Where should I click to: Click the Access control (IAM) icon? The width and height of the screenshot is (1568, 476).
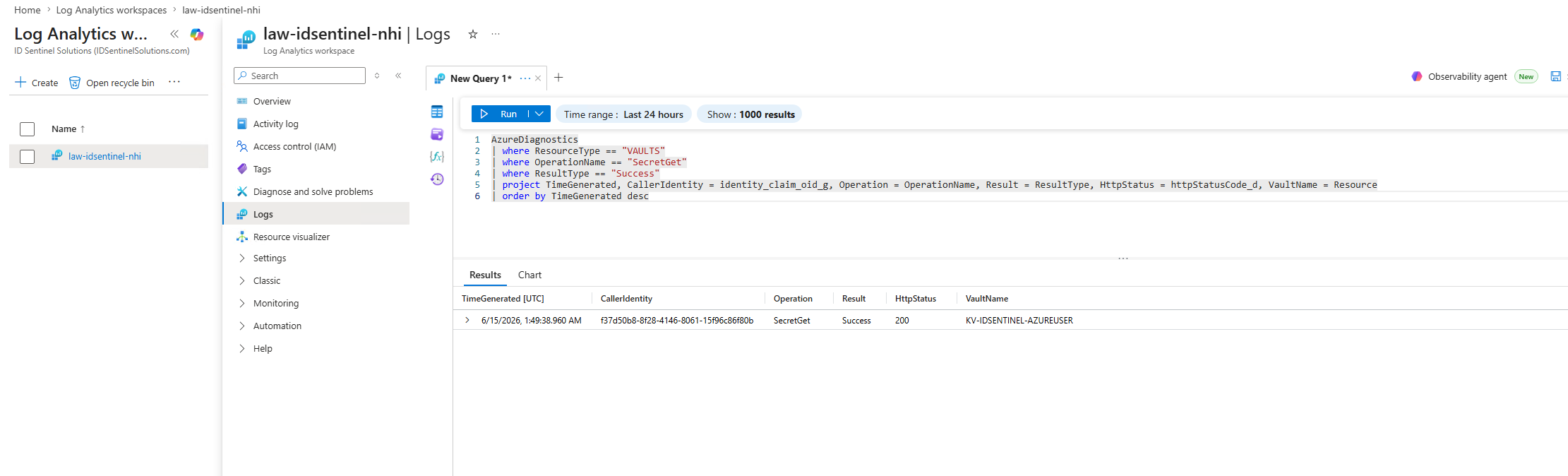242,146
